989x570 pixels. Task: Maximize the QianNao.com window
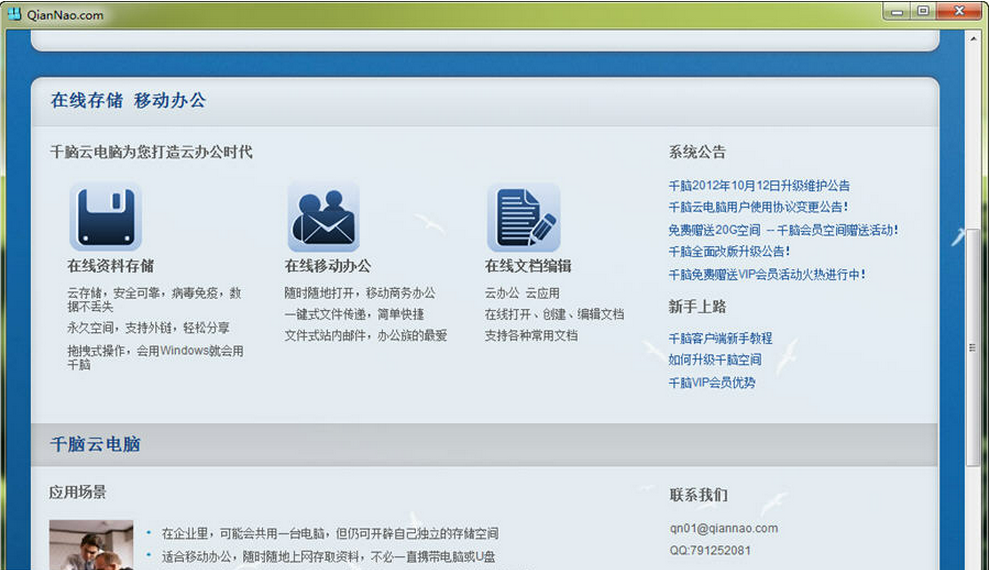923,11
